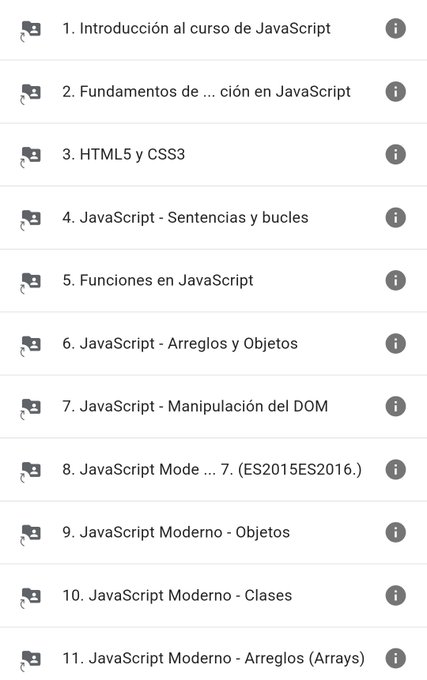Image resolution: width=427 pixels, height=680 pixels.
Task: Open info for JavaScript Moderno - Objetos
Action: click(395, 532)
